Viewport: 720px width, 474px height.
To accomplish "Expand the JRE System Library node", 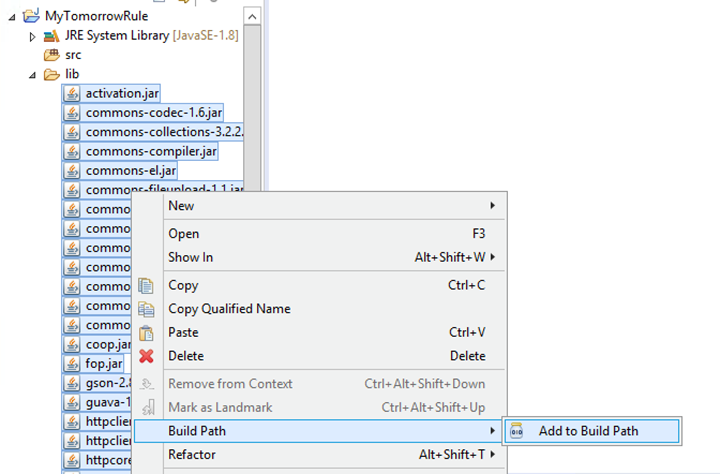I will point(32,36).
